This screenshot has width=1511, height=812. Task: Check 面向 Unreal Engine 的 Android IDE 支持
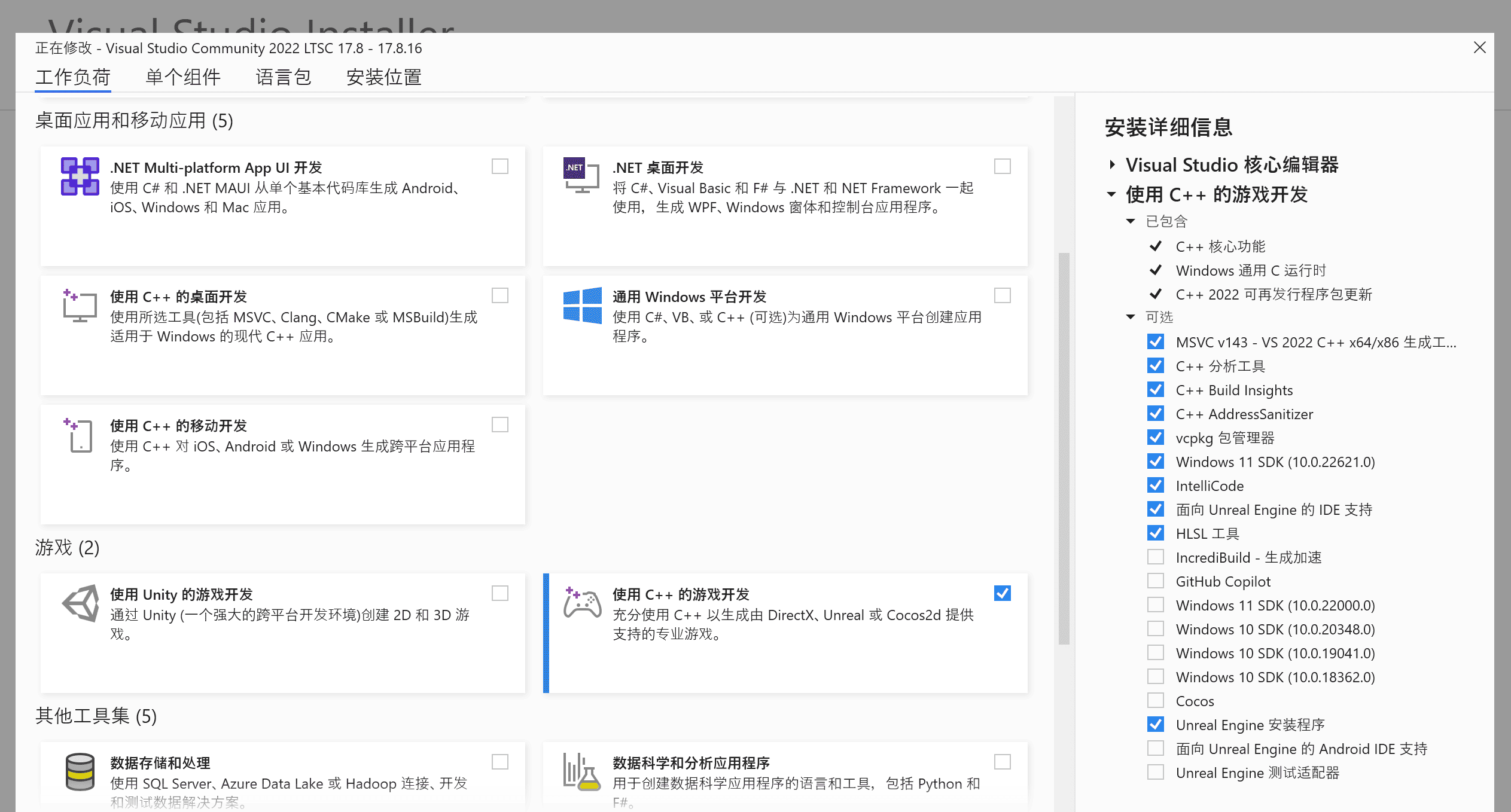click(x=1156, y=748)
